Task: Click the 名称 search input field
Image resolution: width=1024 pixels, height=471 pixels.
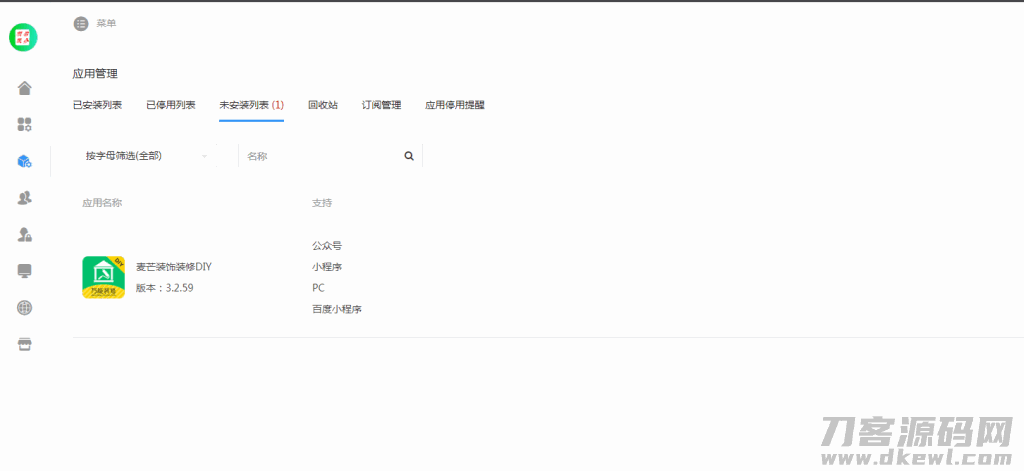Action: (320, 156)
